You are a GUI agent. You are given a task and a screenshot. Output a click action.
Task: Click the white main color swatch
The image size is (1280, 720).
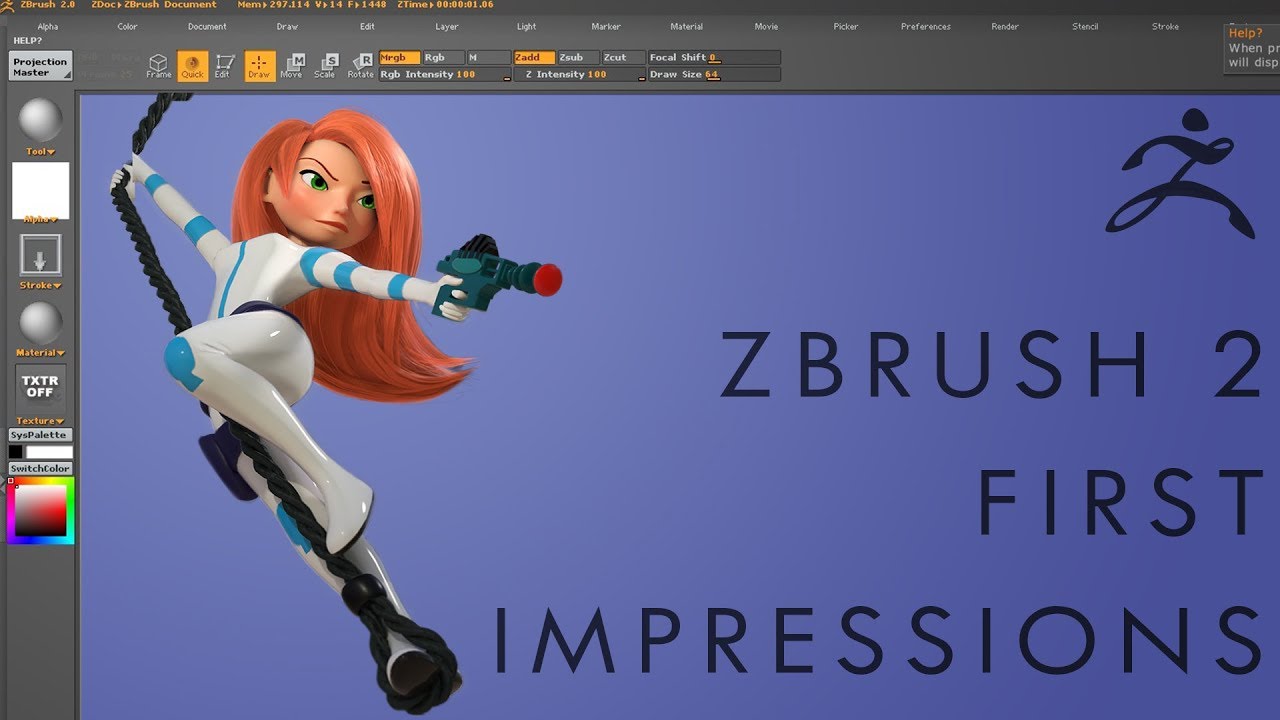(48, 452)
